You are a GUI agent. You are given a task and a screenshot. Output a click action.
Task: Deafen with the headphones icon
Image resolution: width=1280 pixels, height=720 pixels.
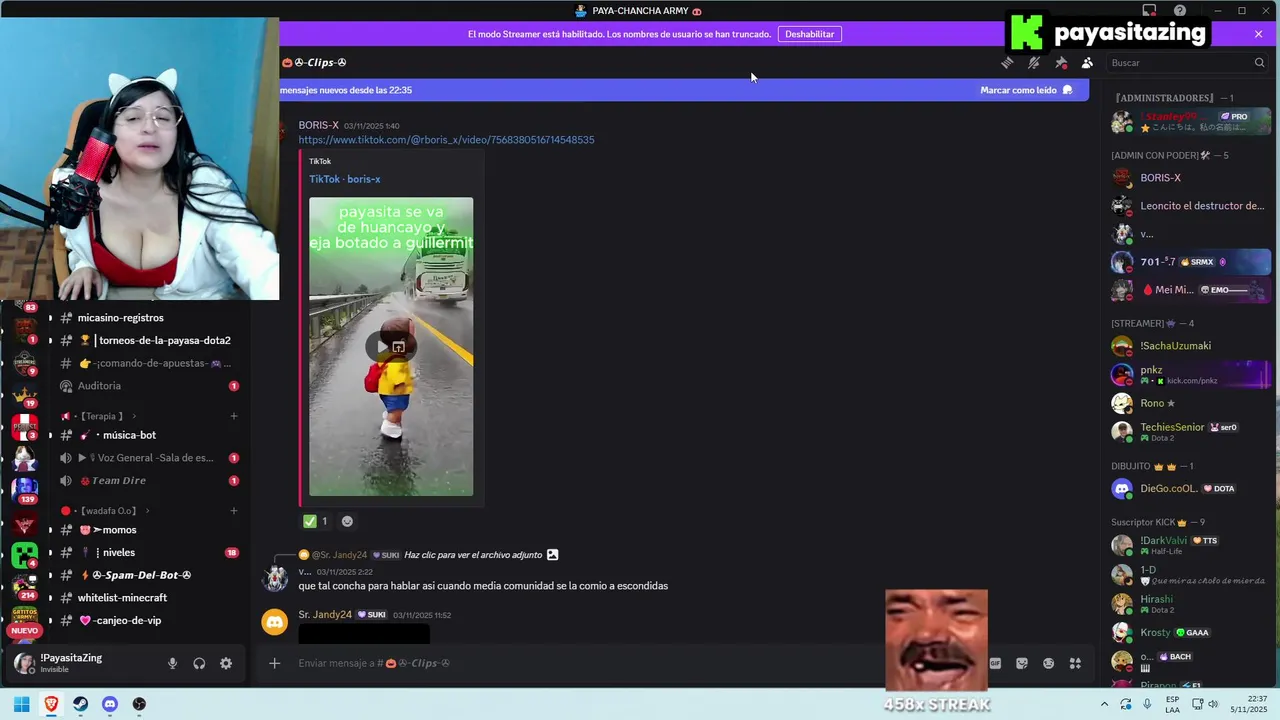pyautogui.click(x=199, y=663)
